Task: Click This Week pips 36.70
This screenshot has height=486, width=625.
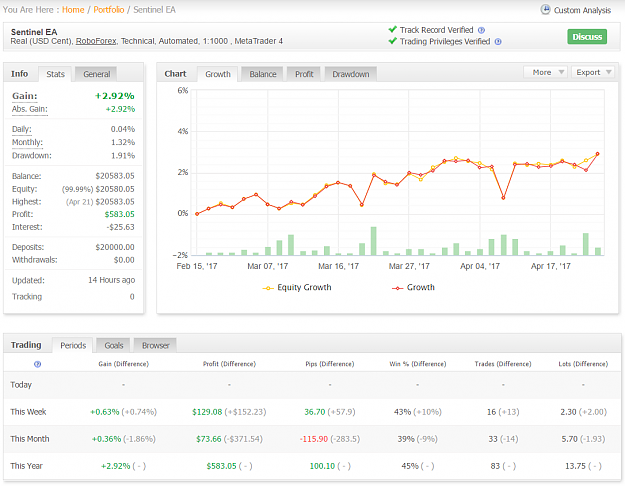Action: pos(315,412)
